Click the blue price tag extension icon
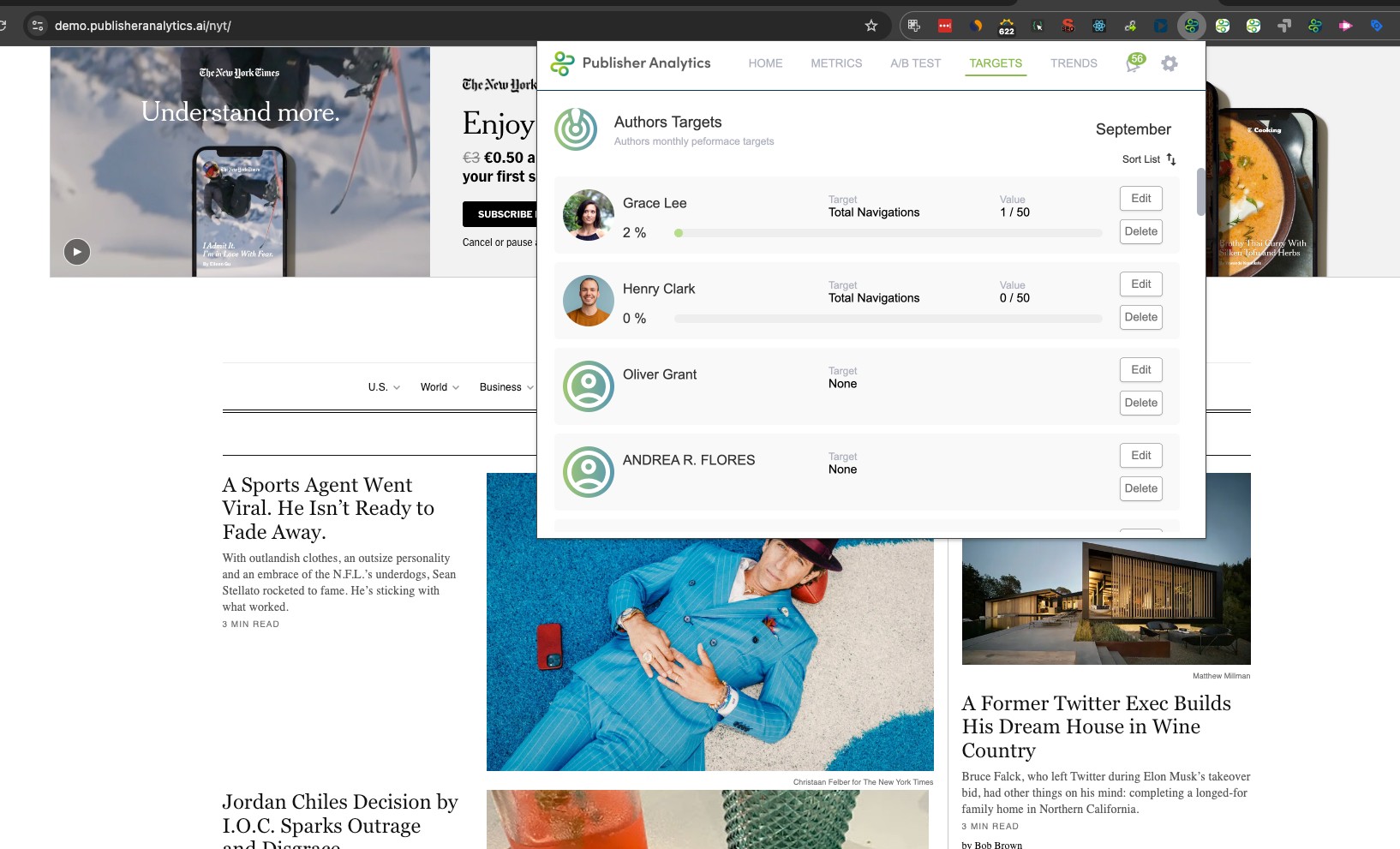The height and width of the screenshot is (849, 1400). click(x=1376, y=26)
